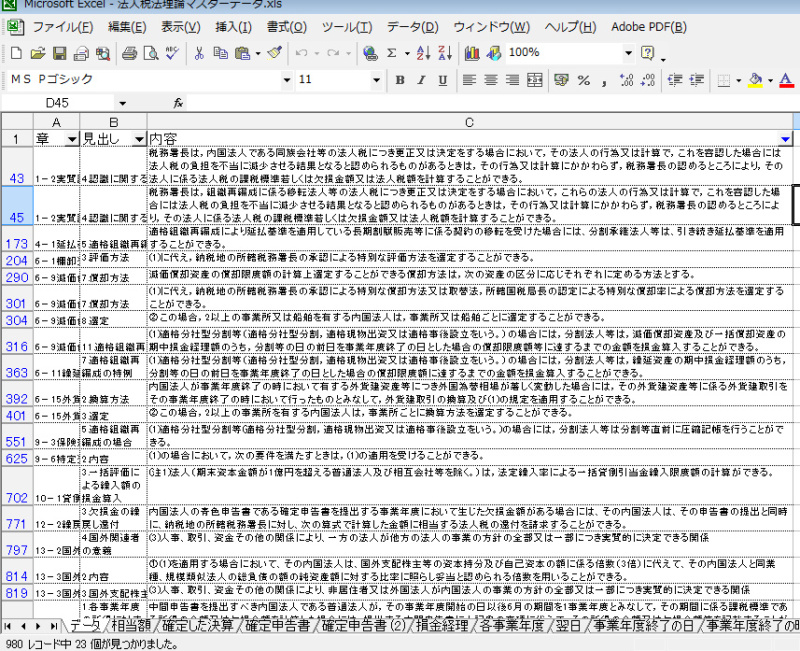
Task: Open the 内容 column filter dropdown
Action: 785,139
